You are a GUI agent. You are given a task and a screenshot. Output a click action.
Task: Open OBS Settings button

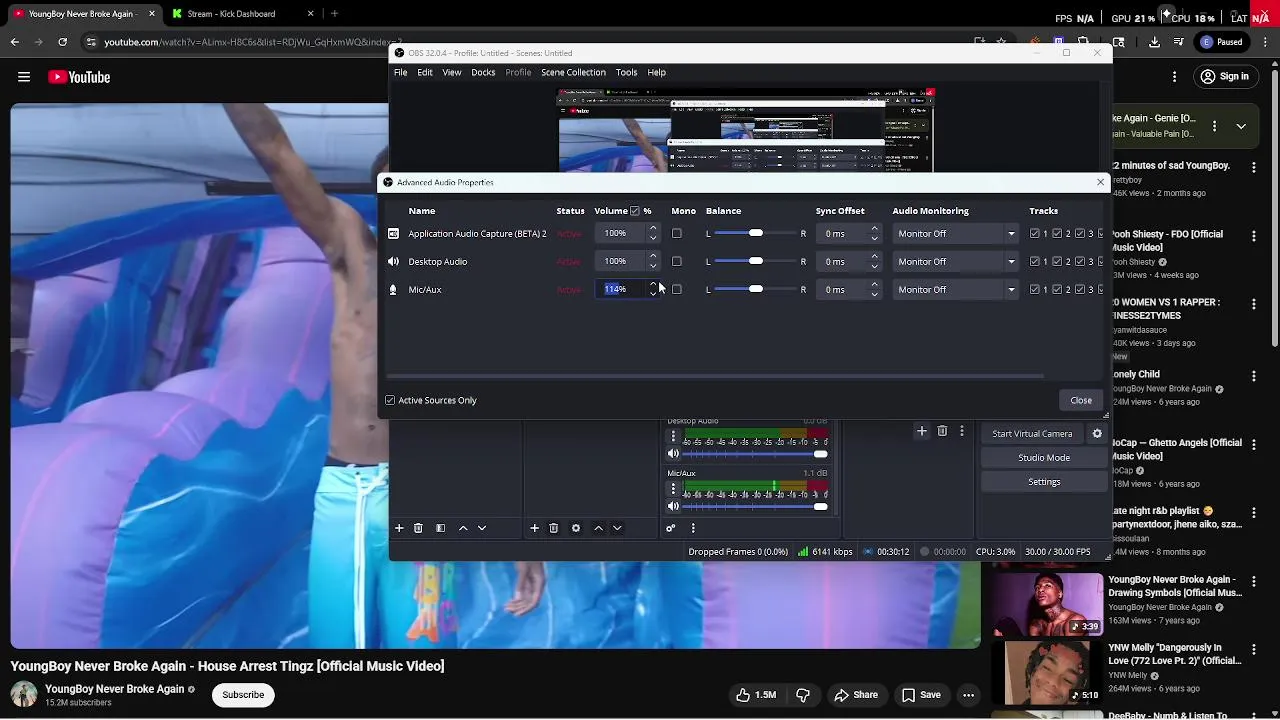1044,482
